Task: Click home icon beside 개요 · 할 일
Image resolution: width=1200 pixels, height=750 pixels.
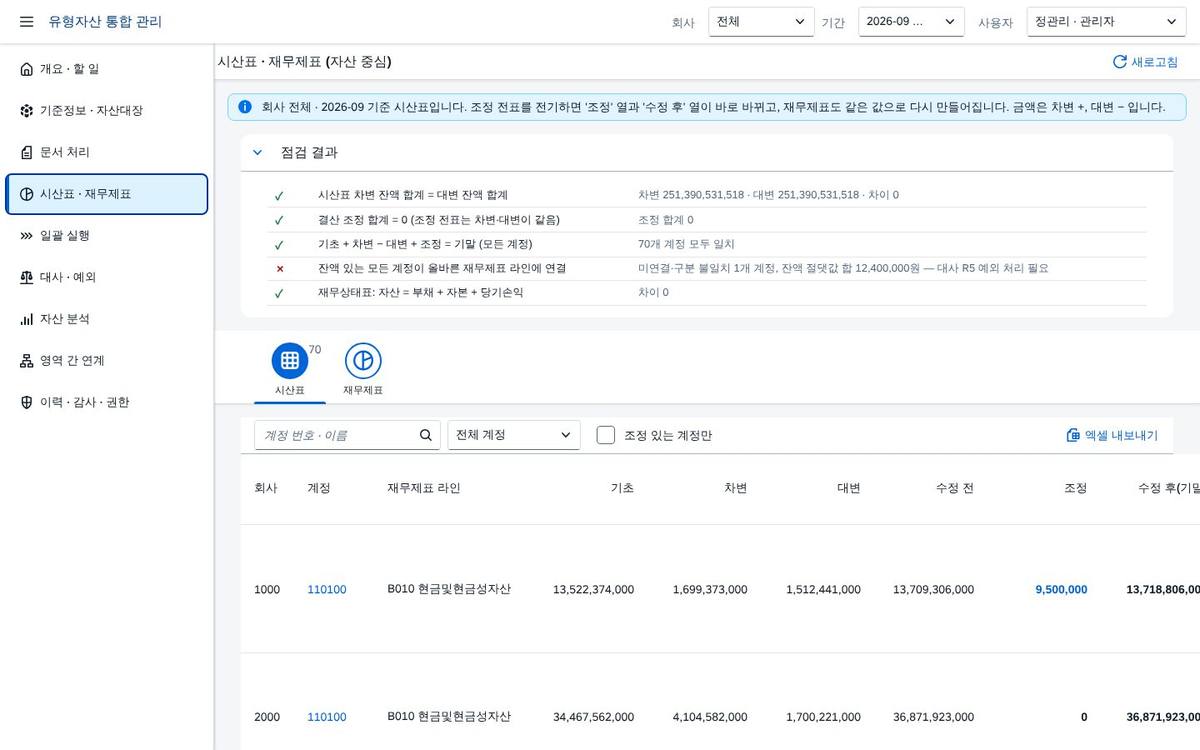Action: tap(26, 69)
